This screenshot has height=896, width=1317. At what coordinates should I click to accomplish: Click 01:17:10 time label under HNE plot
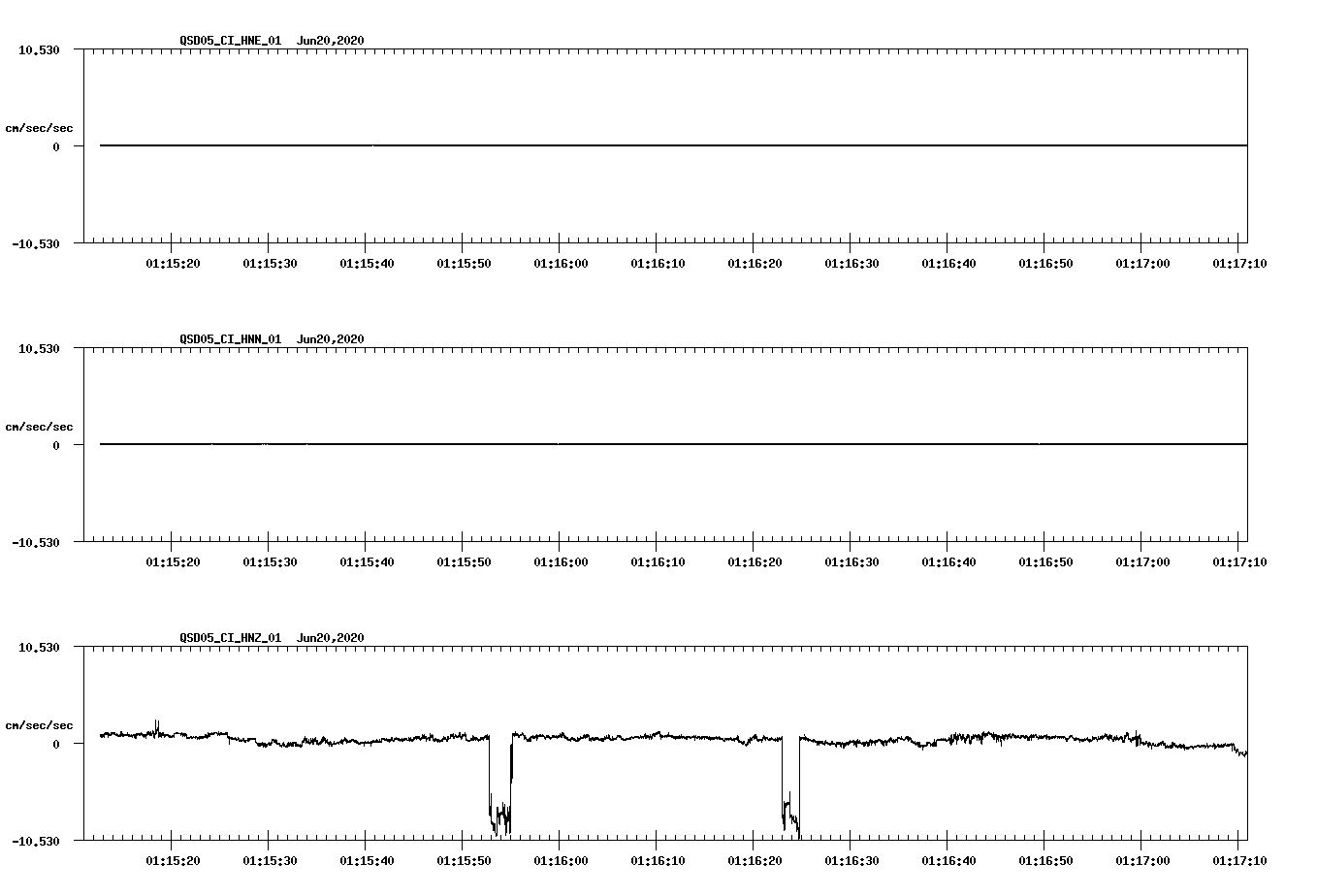(x=1239, y=263)
